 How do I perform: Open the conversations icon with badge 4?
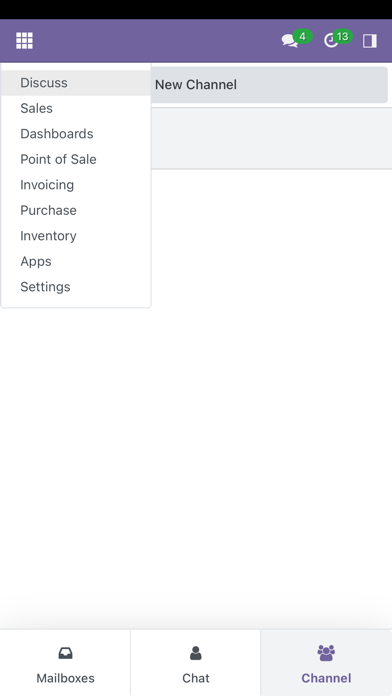(296, 40)
